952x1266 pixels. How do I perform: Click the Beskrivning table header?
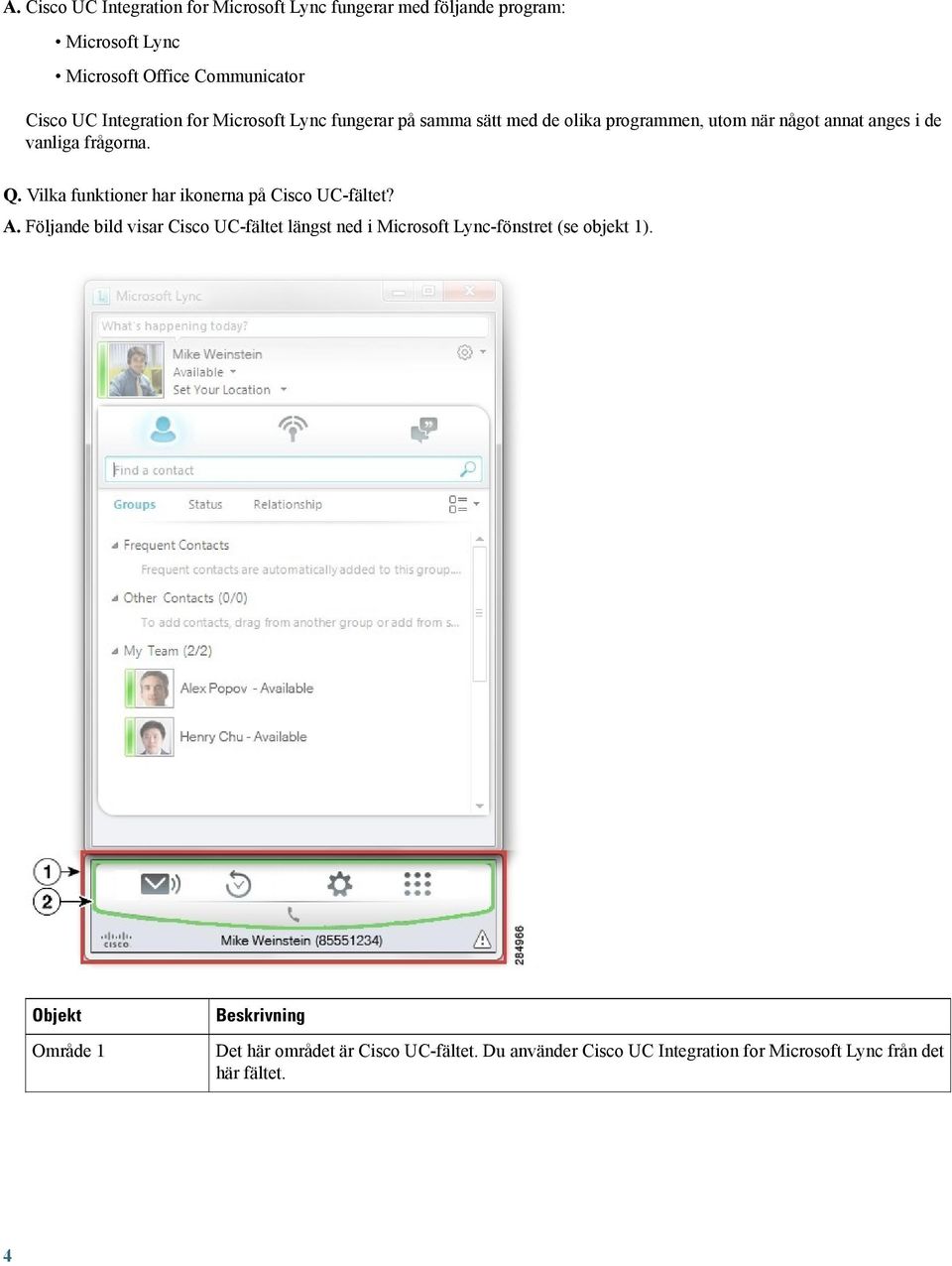pos(261,1015)
